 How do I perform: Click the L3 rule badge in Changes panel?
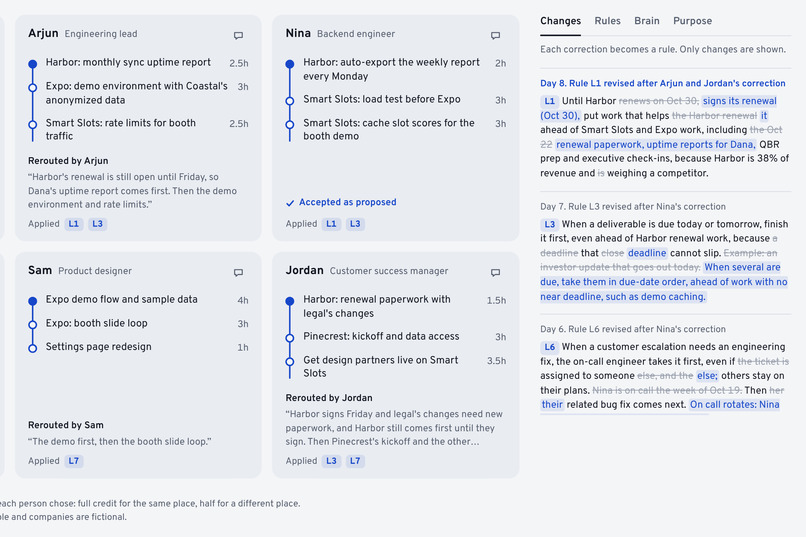(x=549, y=224)
